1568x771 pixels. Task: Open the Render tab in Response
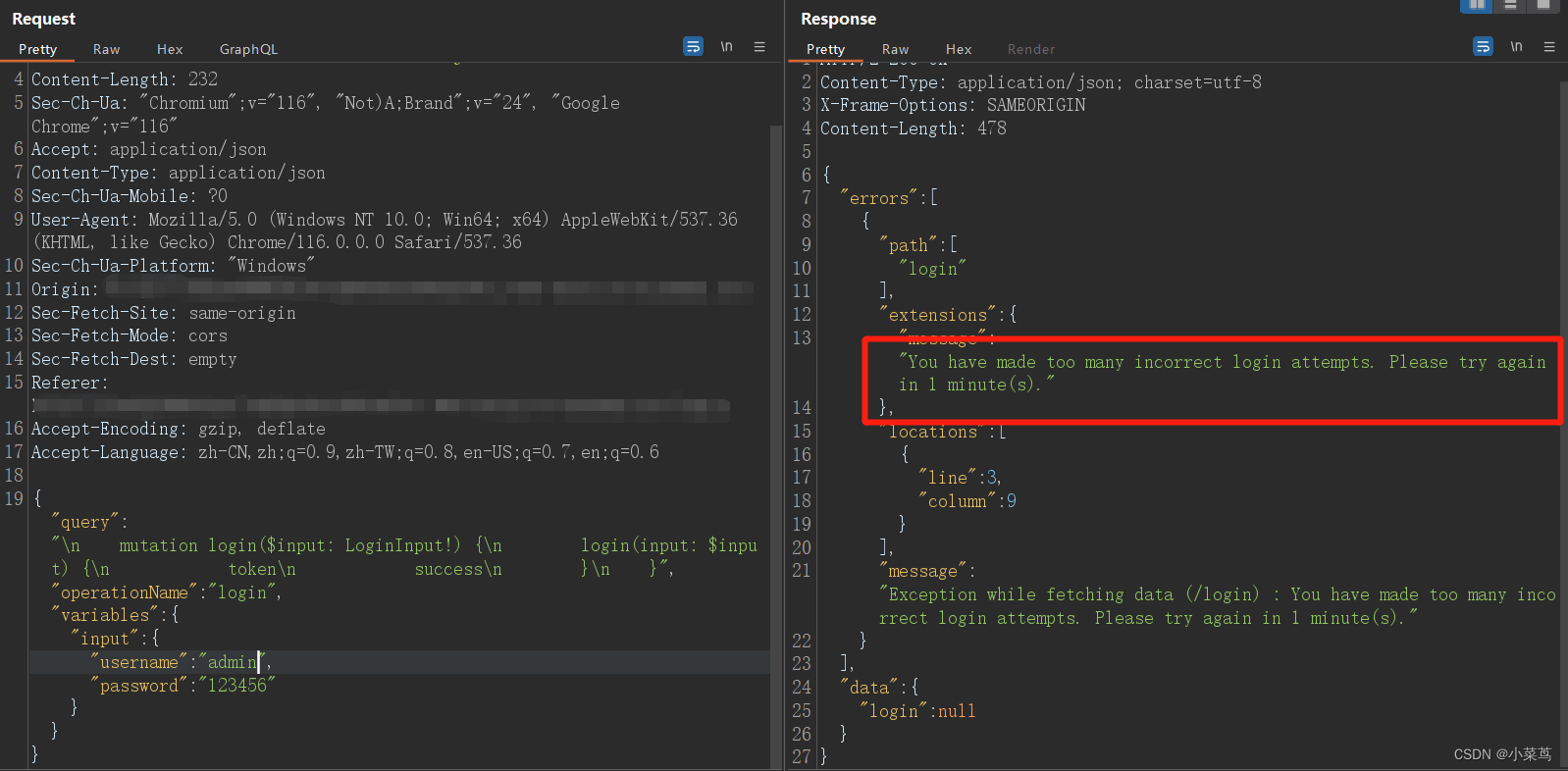1031,49
